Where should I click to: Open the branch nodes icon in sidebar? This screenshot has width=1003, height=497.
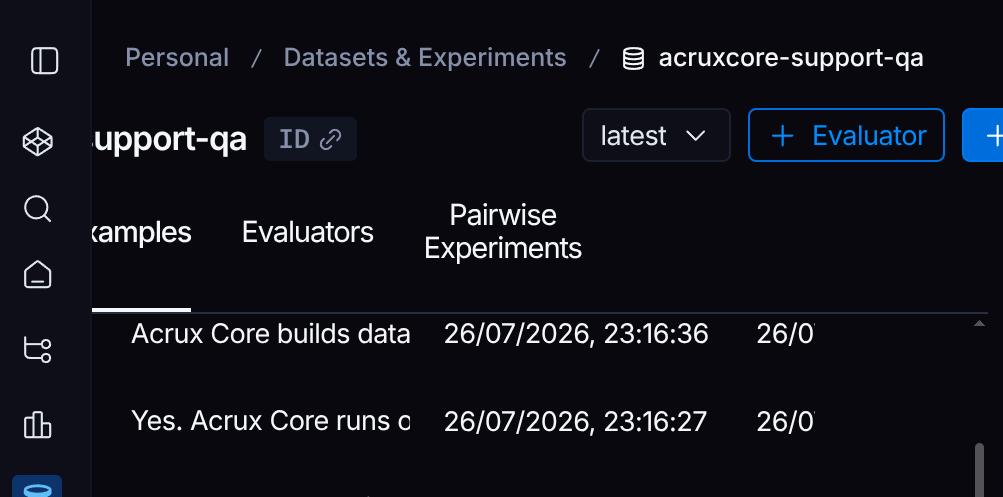(x=37, y=349)
